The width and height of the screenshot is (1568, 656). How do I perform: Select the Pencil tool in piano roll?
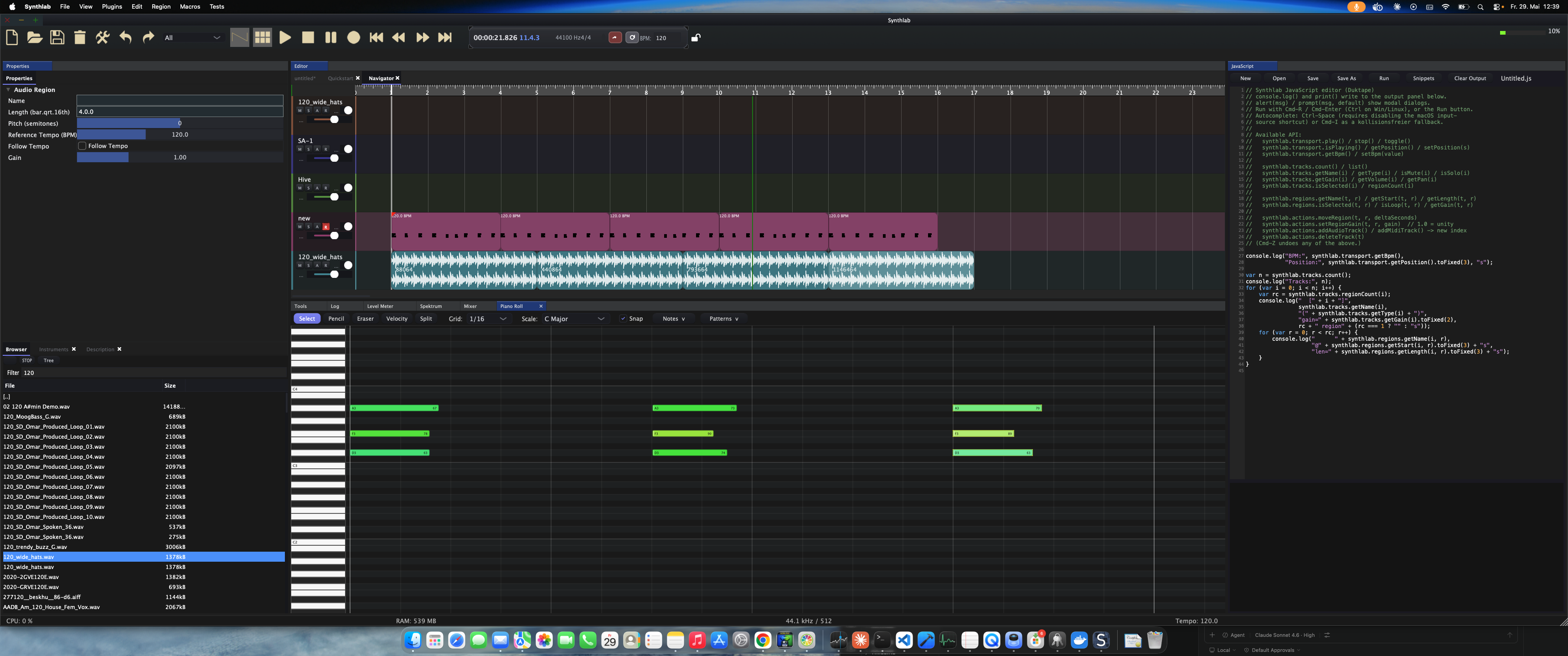336,319
